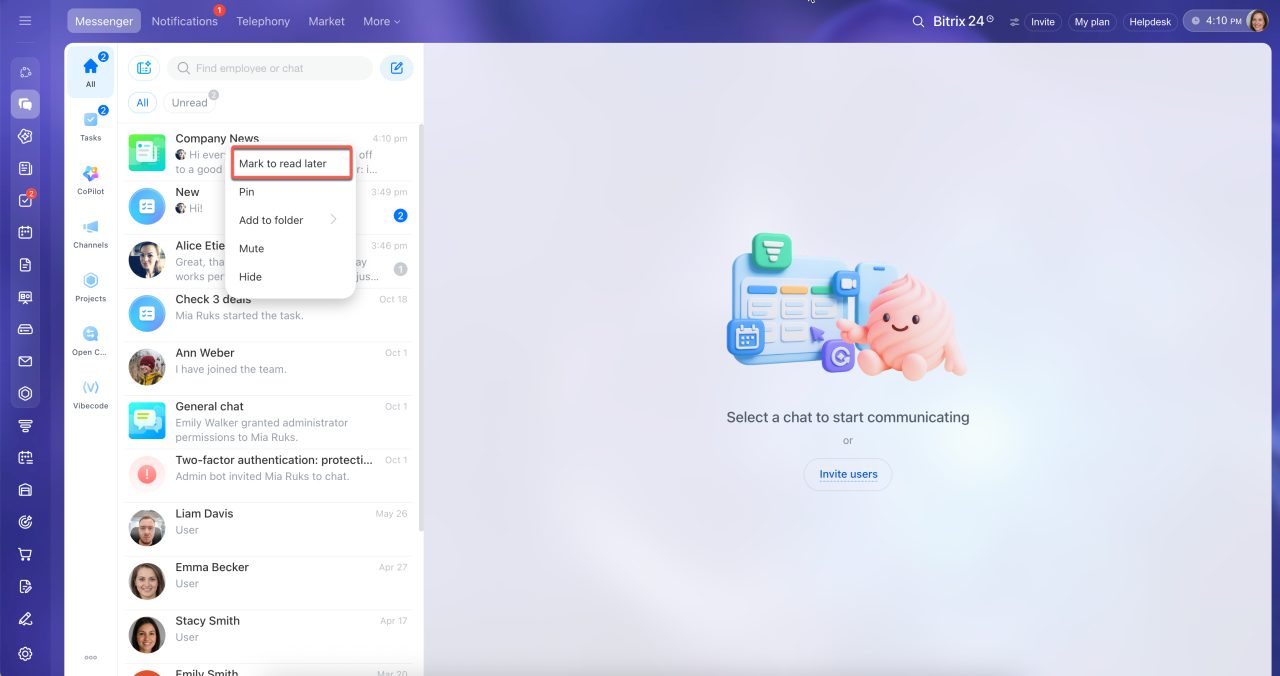This screenshot has height=676, width=1280.
Task: Click the search magnifier icon in top bar
Action: [918, 21]
